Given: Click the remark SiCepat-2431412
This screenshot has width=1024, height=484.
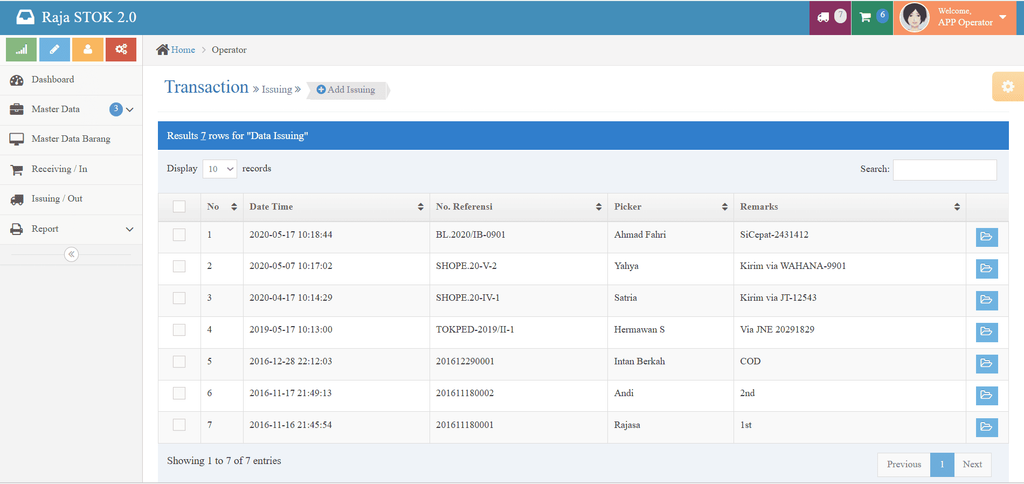Looking at the screenshot, I should point(775,234).
